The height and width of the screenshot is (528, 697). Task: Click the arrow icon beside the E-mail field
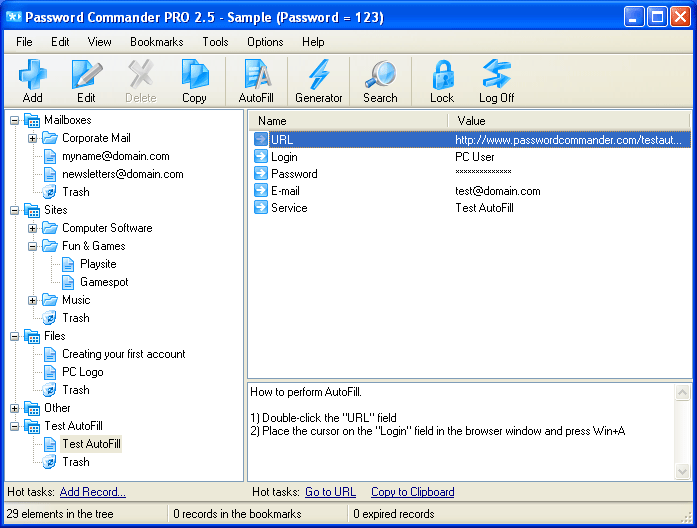tap(261, 191)
